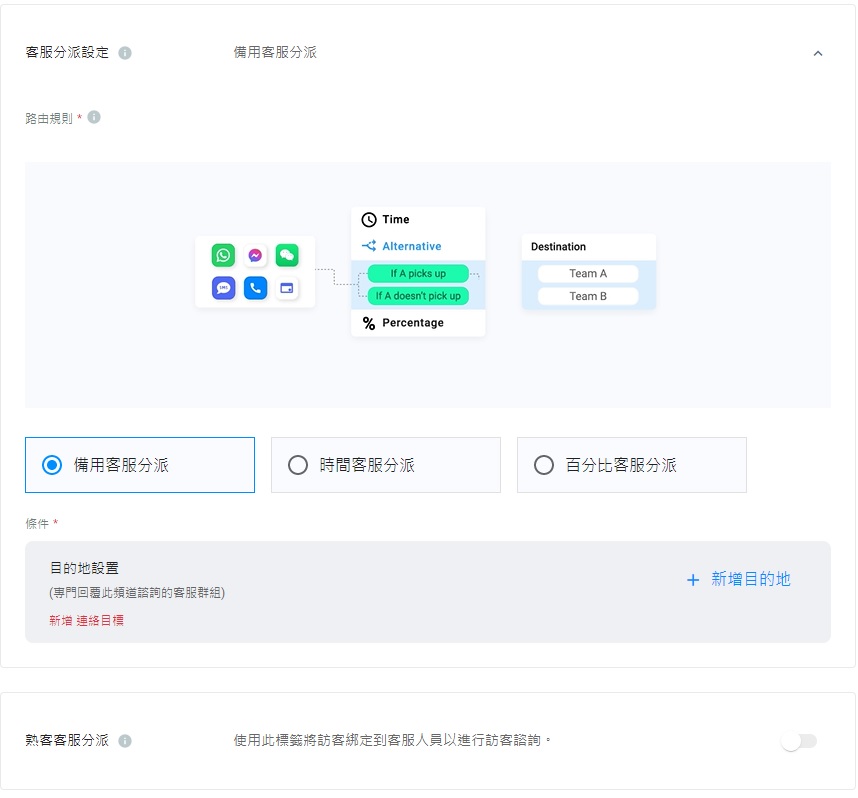
Task: Click the info icon next to 路由規則
Action: pos(94,117)
